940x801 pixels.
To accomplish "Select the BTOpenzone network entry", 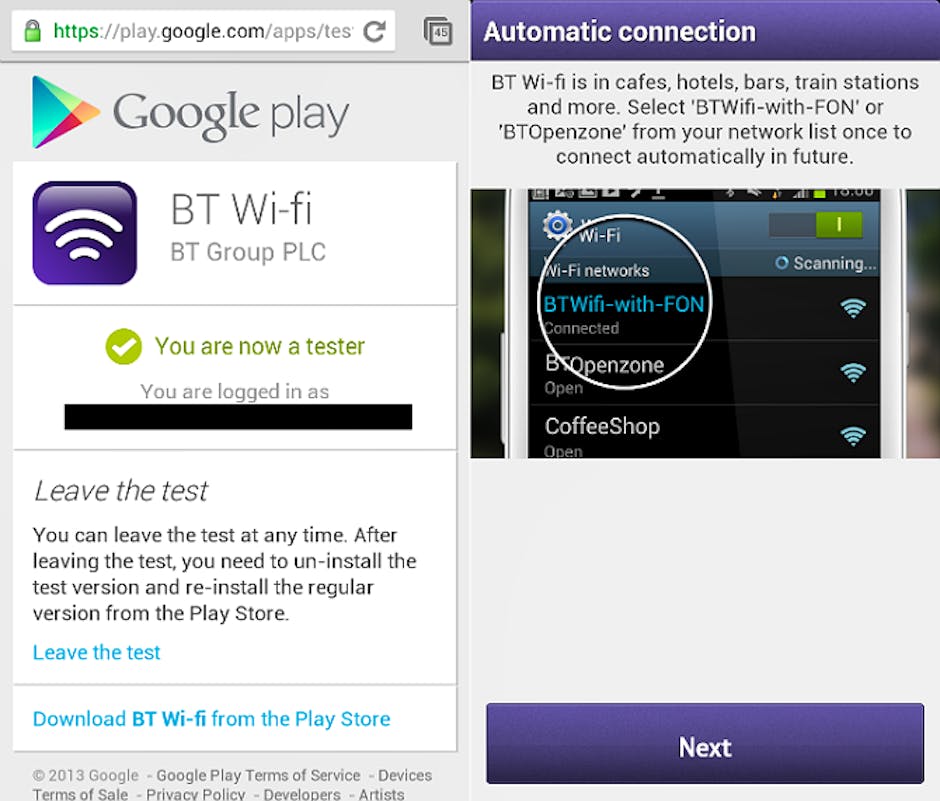I will [704, 373].
